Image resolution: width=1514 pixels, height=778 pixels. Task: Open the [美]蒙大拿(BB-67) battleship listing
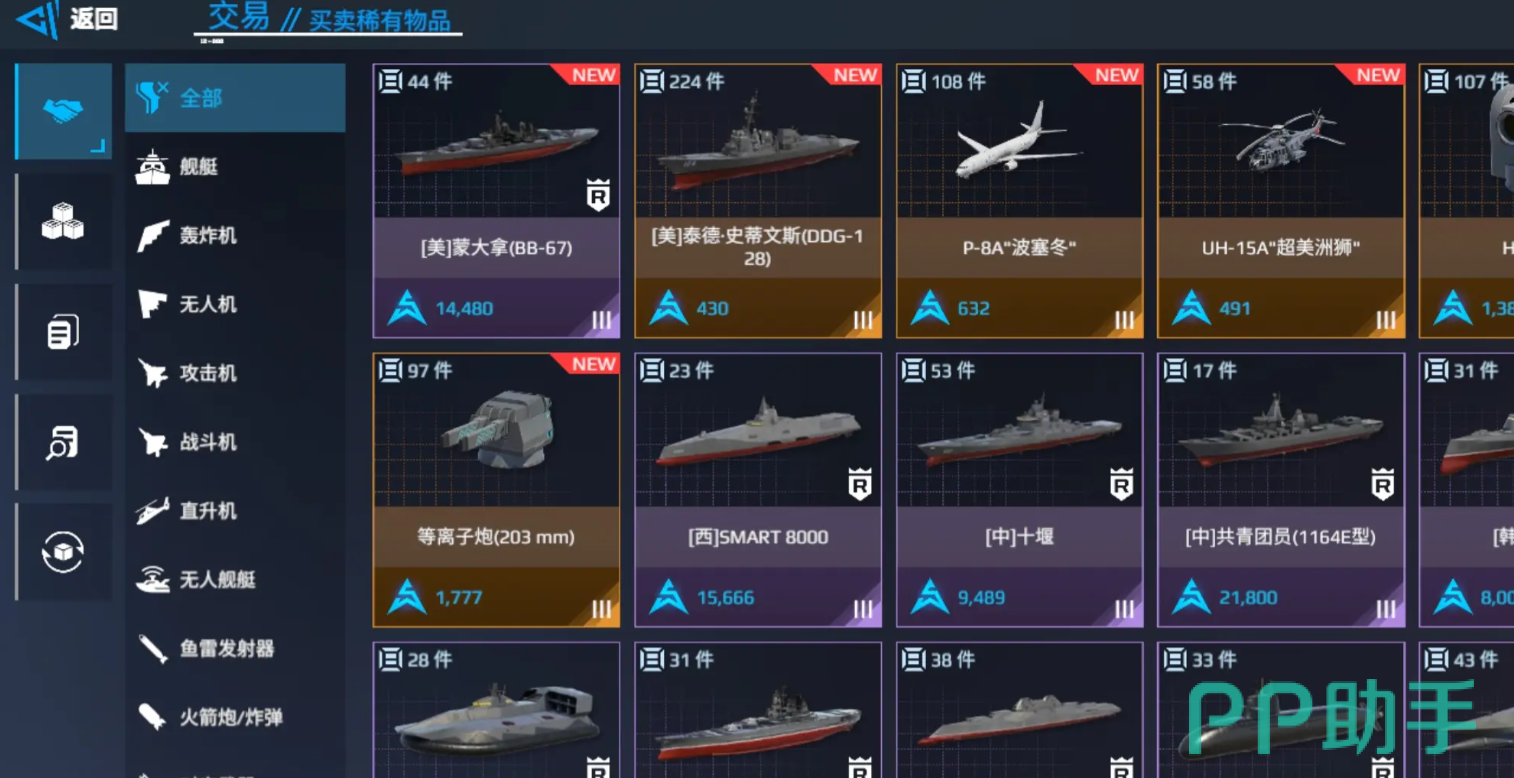(496, 201)
